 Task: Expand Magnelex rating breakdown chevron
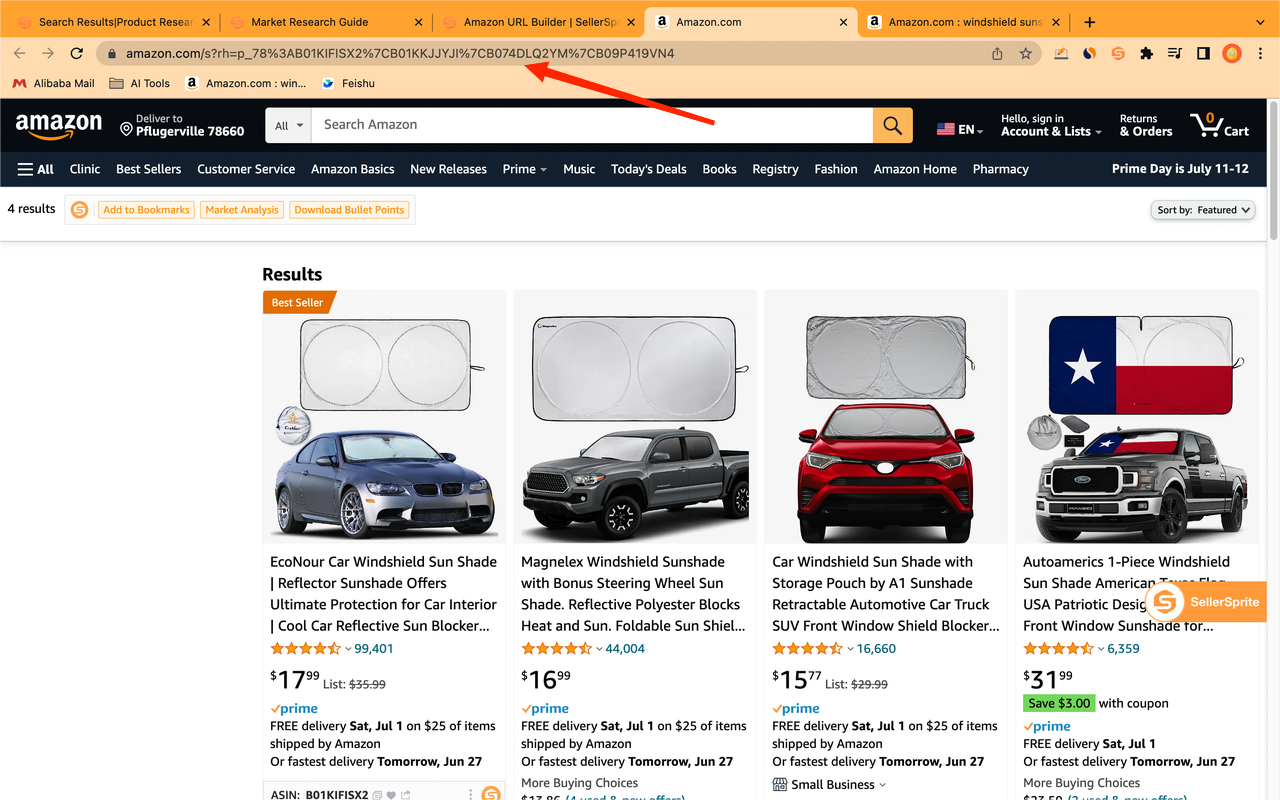tap(599, 649)
